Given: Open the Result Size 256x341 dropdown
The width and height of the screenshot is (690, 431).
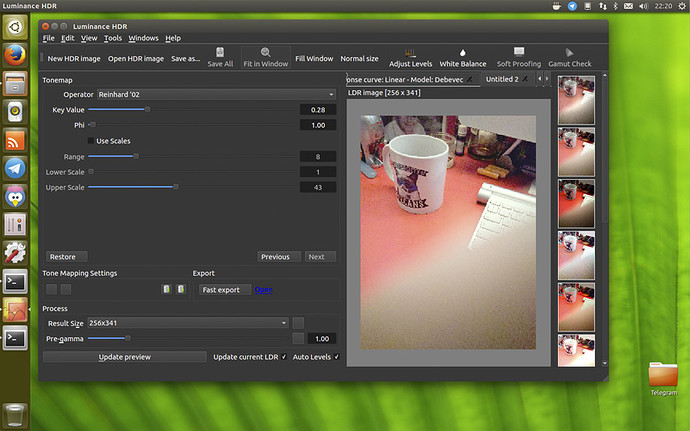Looking at the screenshot, I should point(188,323).
